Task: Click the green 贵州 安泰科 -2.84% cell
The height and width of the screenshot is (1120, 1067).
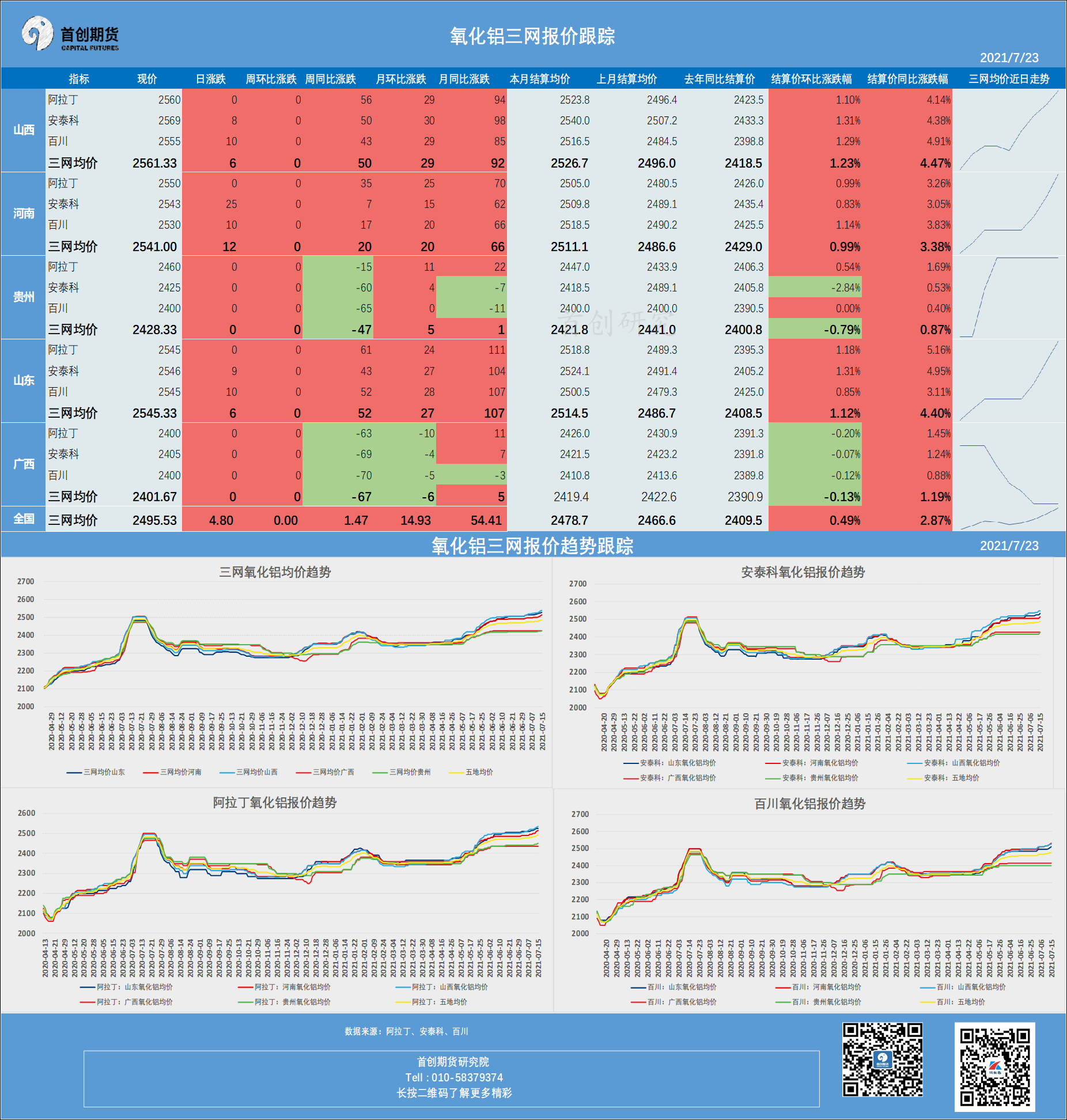Action: [x=815, y=287]
